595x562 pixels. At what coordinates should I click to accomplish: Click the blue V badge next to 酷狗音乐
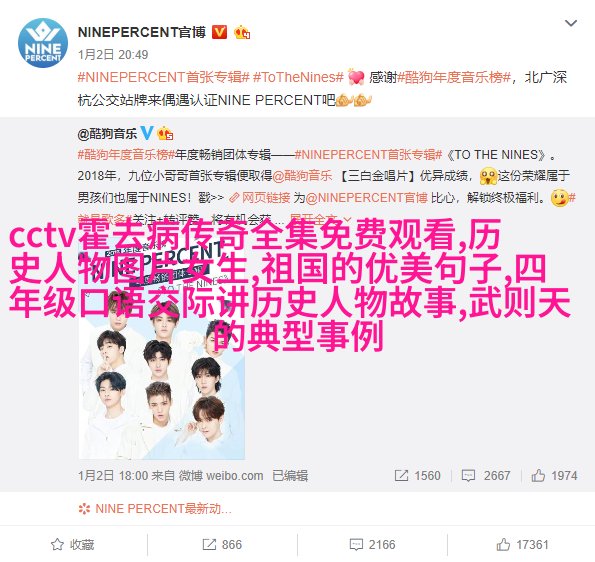click(x=147, y=133)
